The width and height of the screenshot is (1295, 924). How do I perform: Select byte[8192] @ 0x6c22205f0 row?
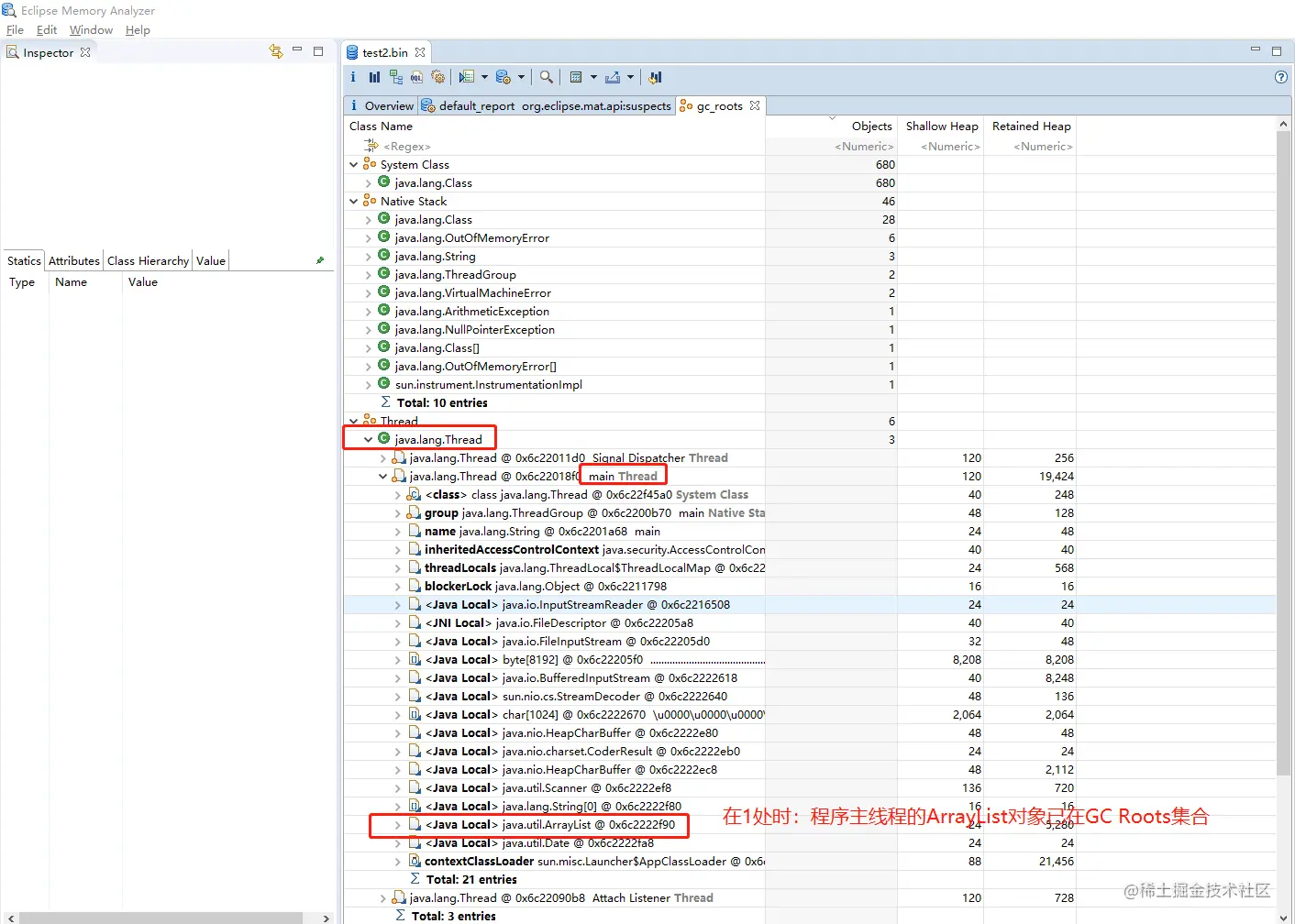click(810, 660)
